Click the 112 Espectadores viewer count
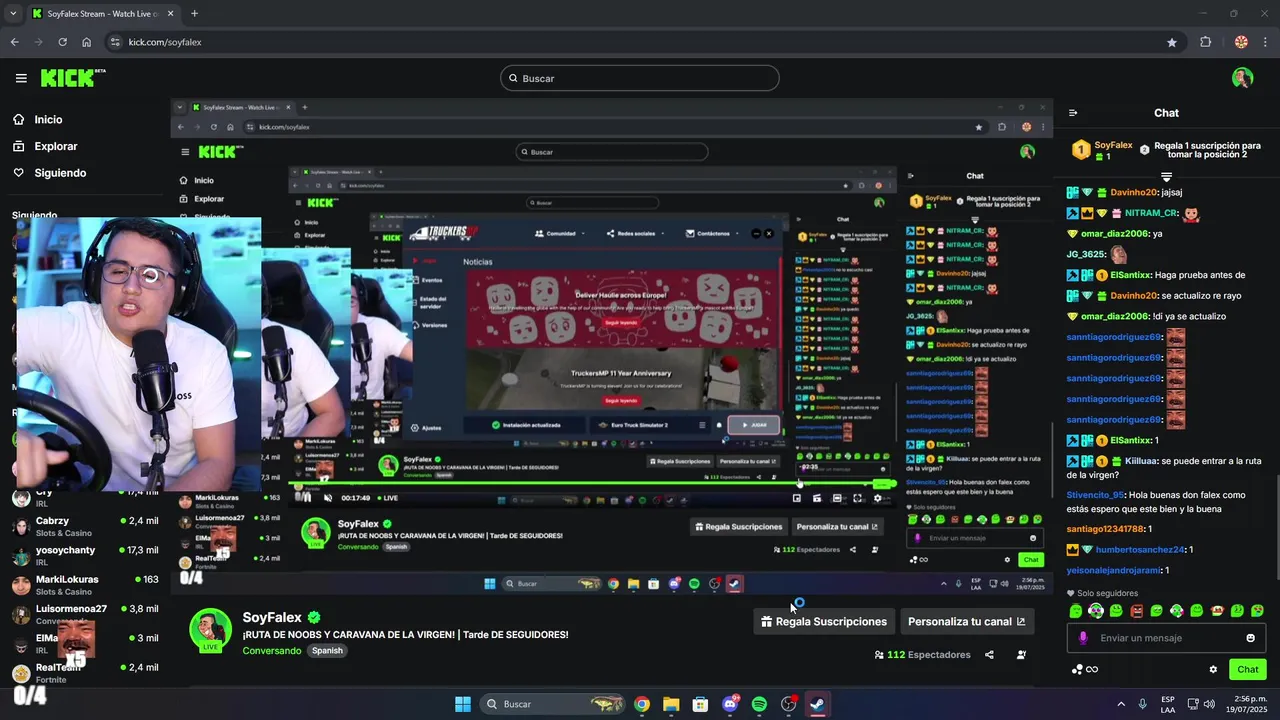 tap(922, 655)
